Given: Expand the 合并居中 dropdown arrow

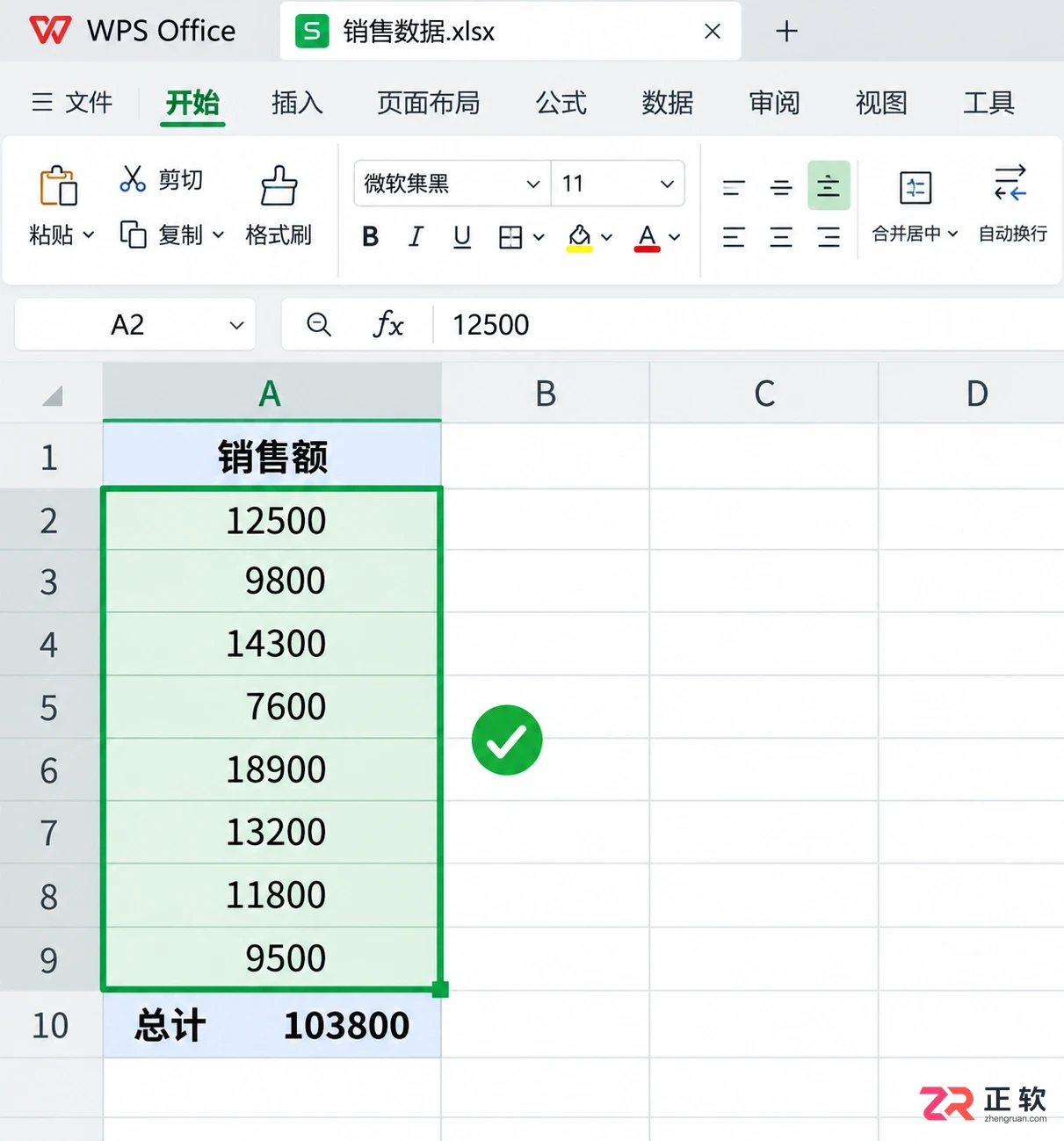Looking at the screenshot, I should click(953, 234).
